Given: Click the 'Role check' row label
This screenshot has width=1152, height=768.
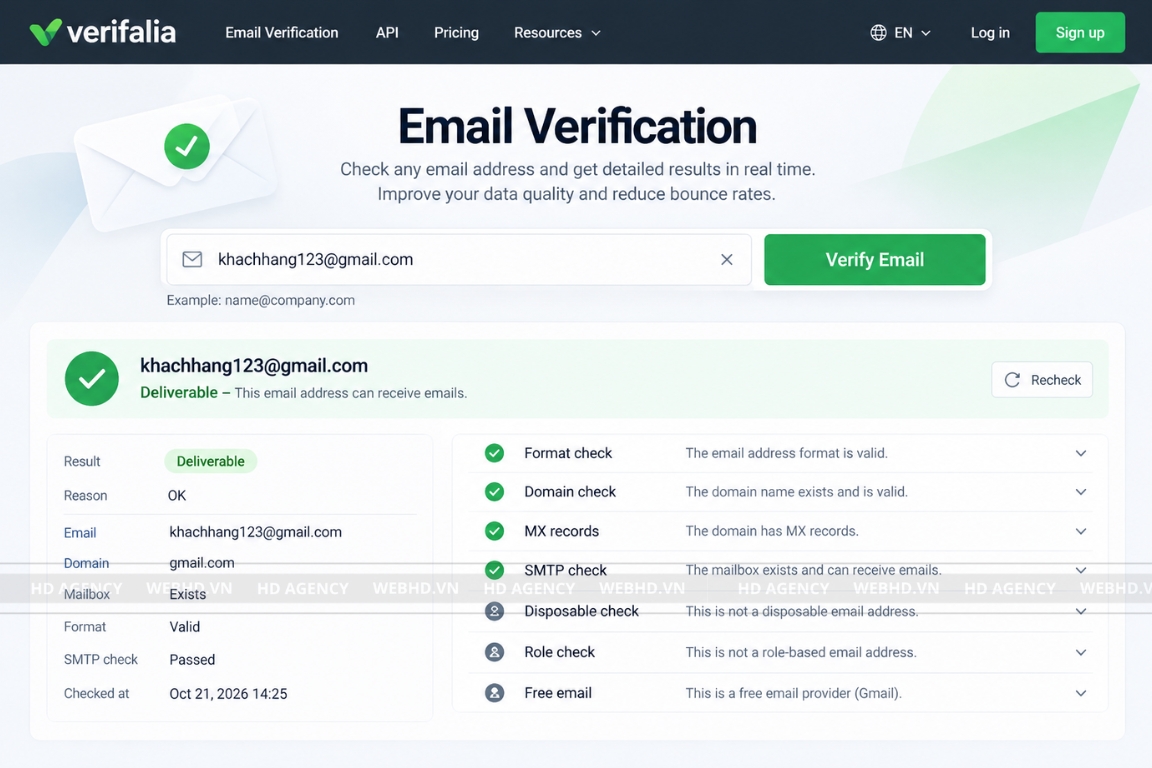Looking at the screenshot, I should click(559, 652).
